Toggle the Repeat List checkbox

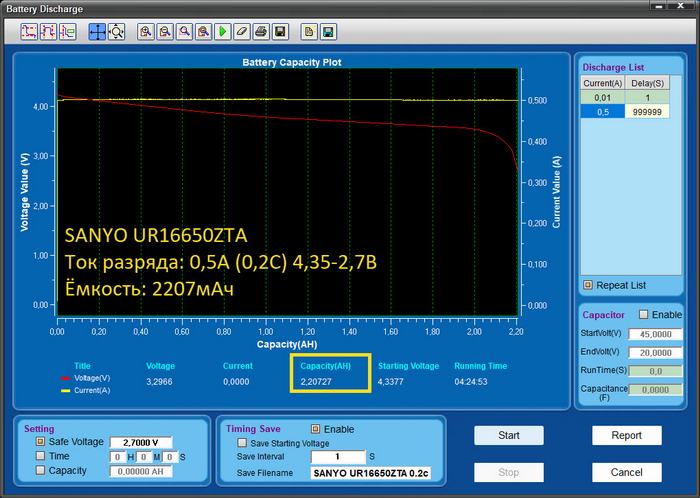pyautogui.click(x=588, y=285)
